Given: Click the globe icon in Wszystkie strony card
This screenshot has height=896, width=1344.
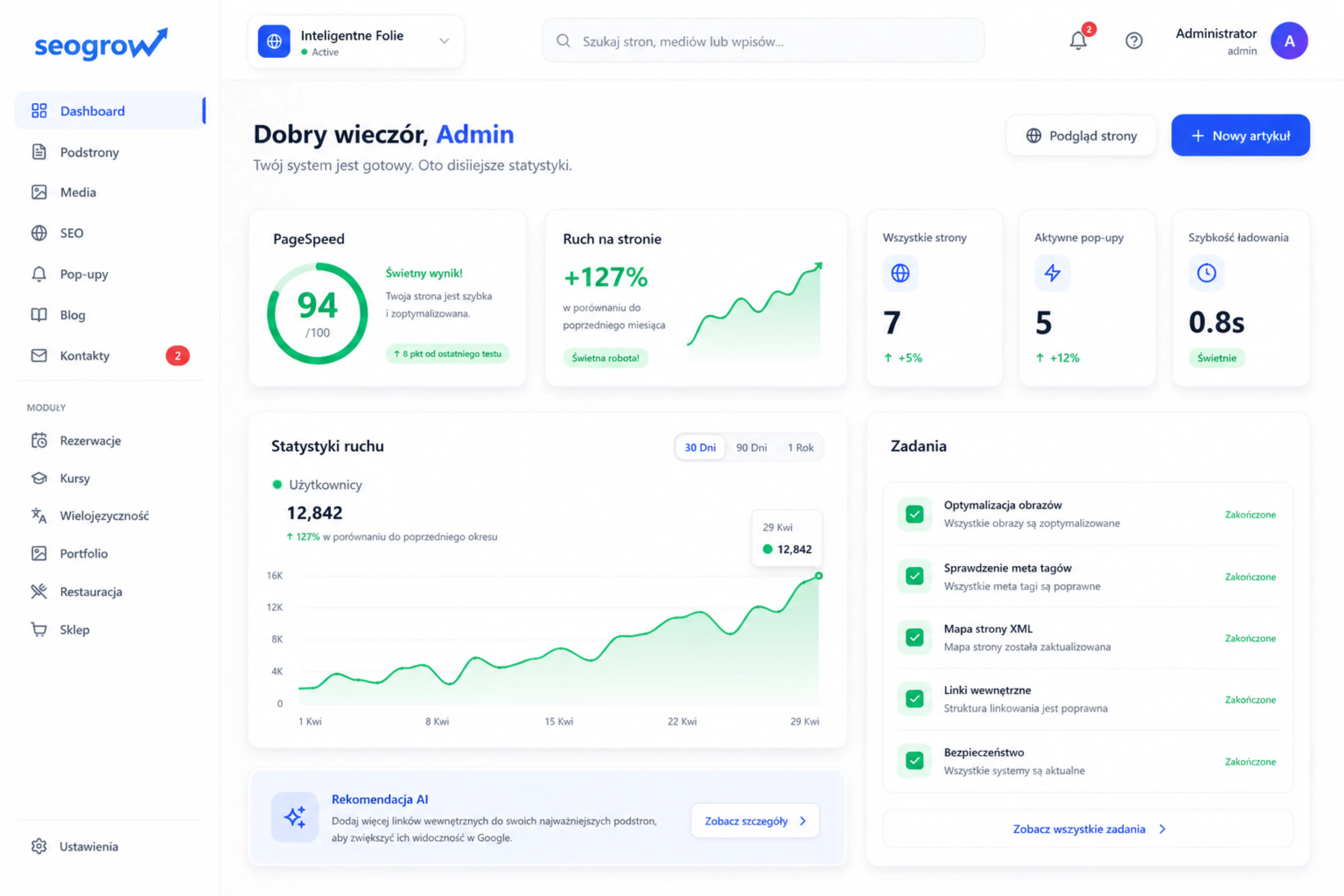Looking at the screenshot, I should coord(900,273).
